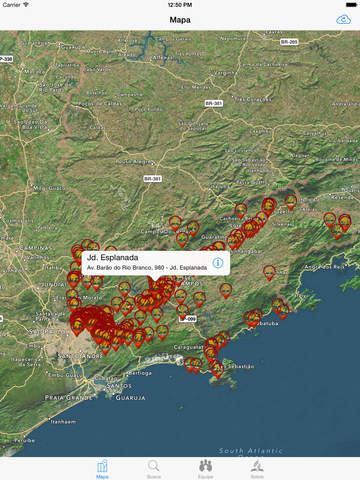This screenshot has height=480, width=360.
Task: Tap the Santos city label on map
Action: point(119,386)
